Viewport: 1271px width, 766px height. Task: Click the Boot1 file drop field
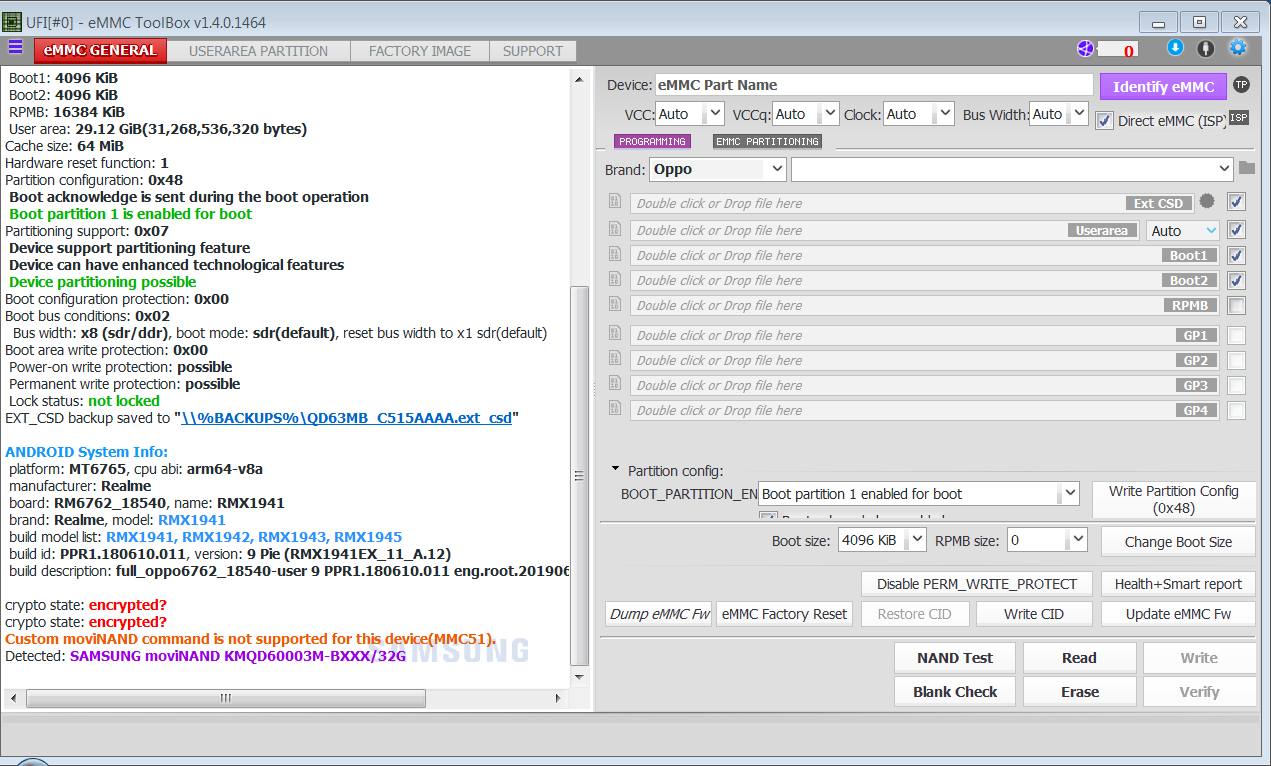point(923,255)
